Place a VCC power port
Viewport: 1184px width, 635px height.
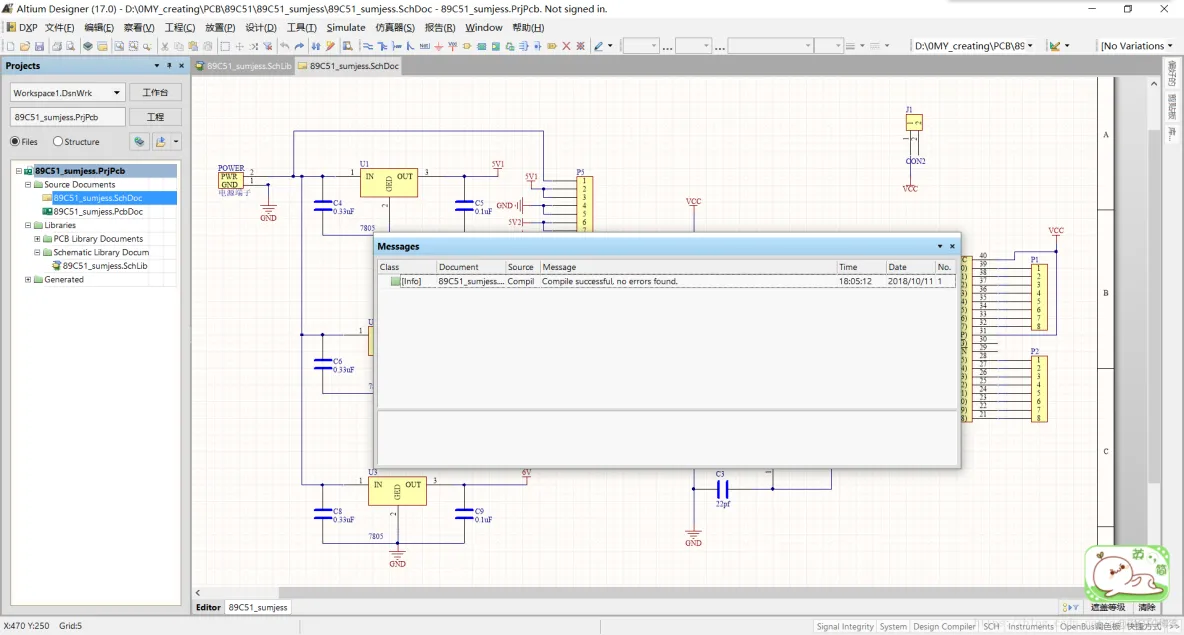click(452, 46)
